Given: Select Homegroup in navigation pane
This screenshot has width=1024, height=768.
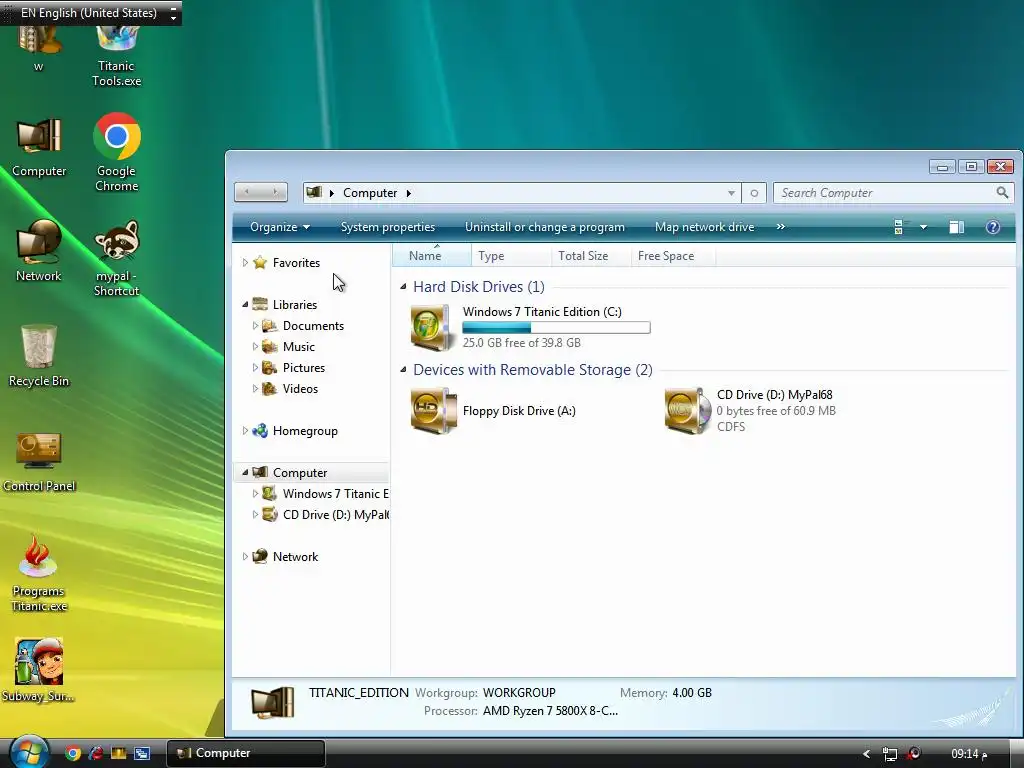Looking at the screenshot, I should tap(305, 431).
